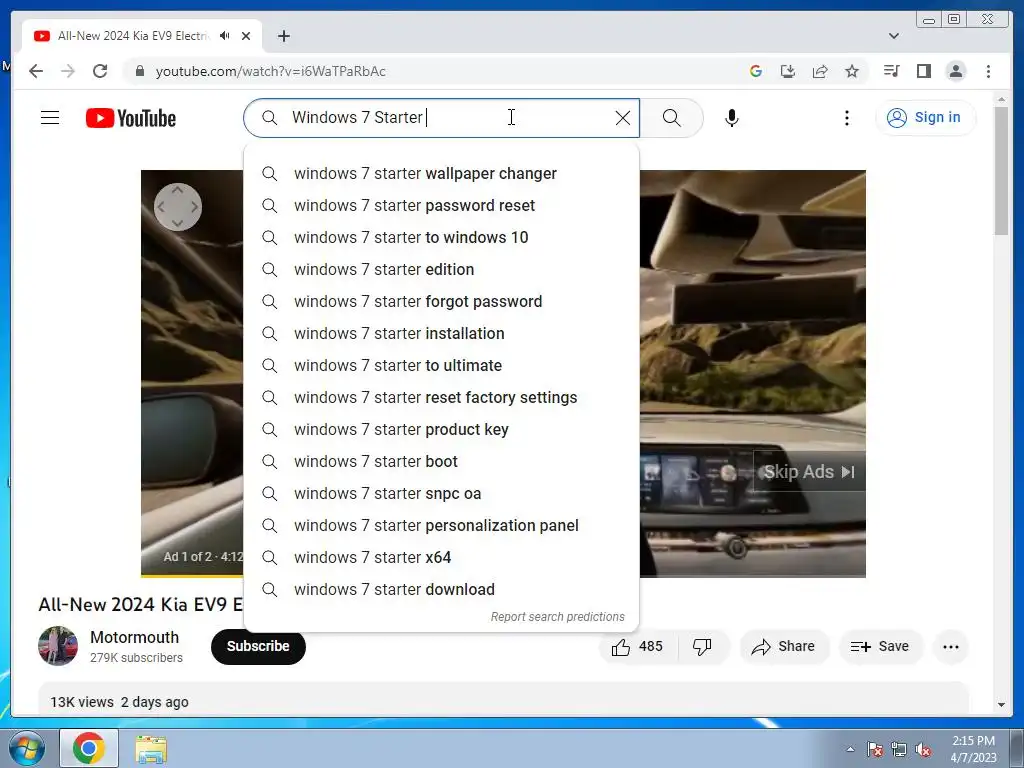Choose suggestion 'windows 7 starter wallpaper changer'
The height and width of the screenshot is (768, 1024).
441,174
